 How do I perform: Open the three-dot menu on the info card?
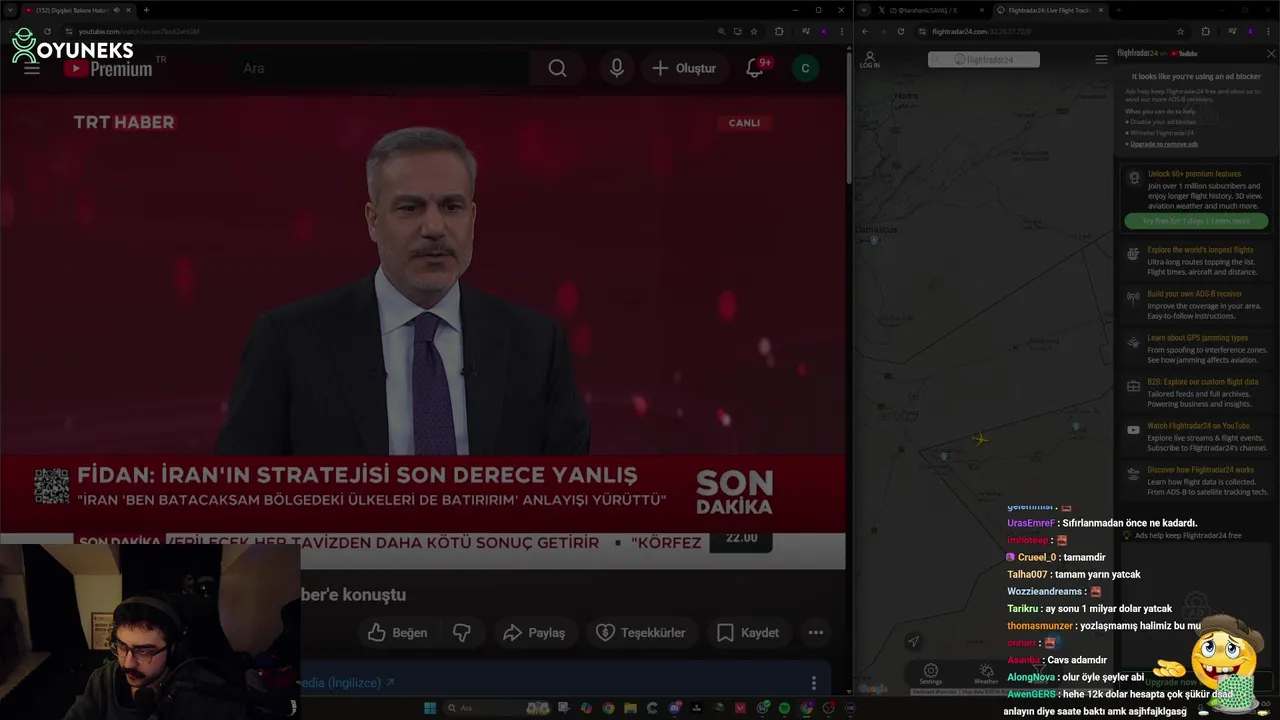[x=813, y=683]
